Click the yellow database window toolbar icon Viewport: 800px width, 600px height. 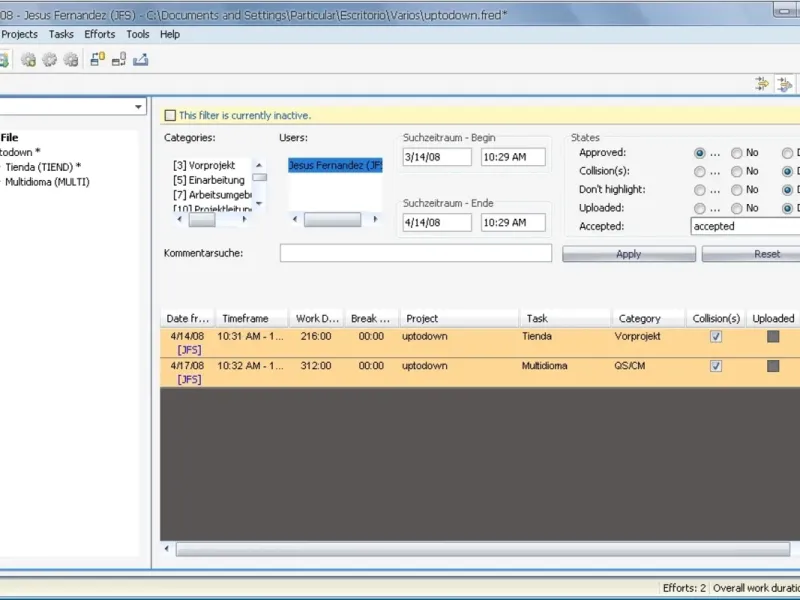tap(97, 60)
